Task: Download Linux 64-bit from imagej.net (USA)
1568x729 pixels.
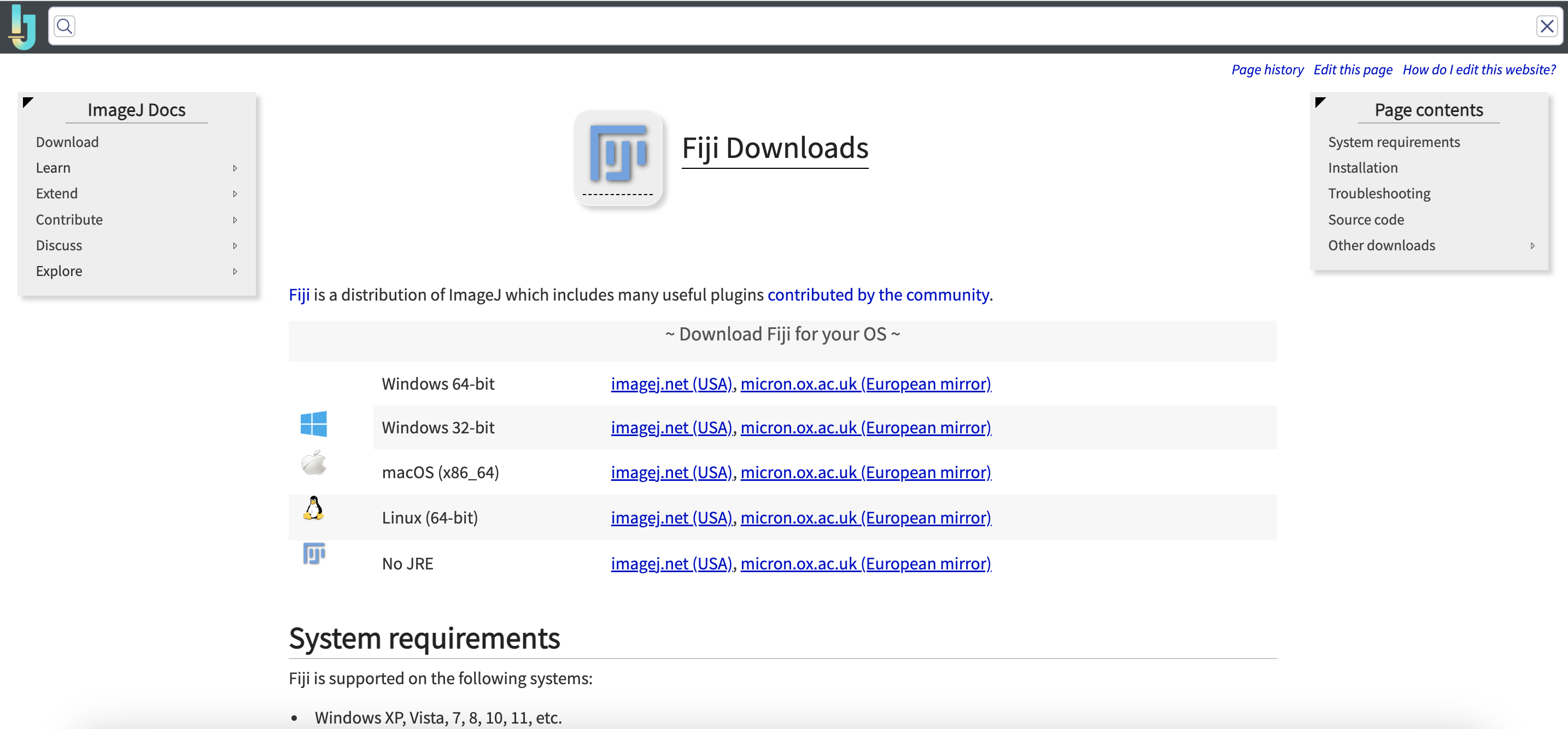Action: click(x=671, y=518)
